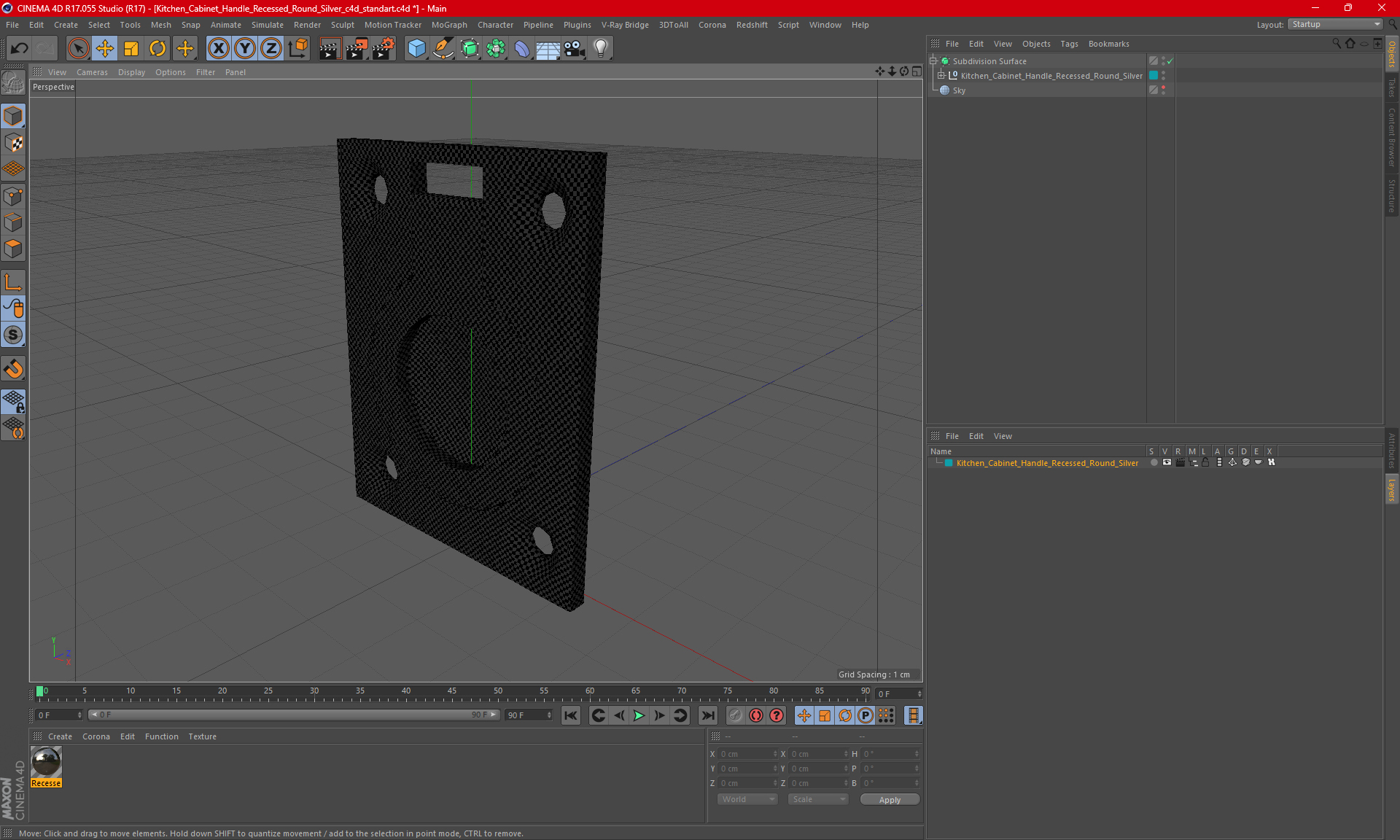This screenshot has width=1400, height=840.
Task: Select the Live Selection tool
Action: pos(78,49)
